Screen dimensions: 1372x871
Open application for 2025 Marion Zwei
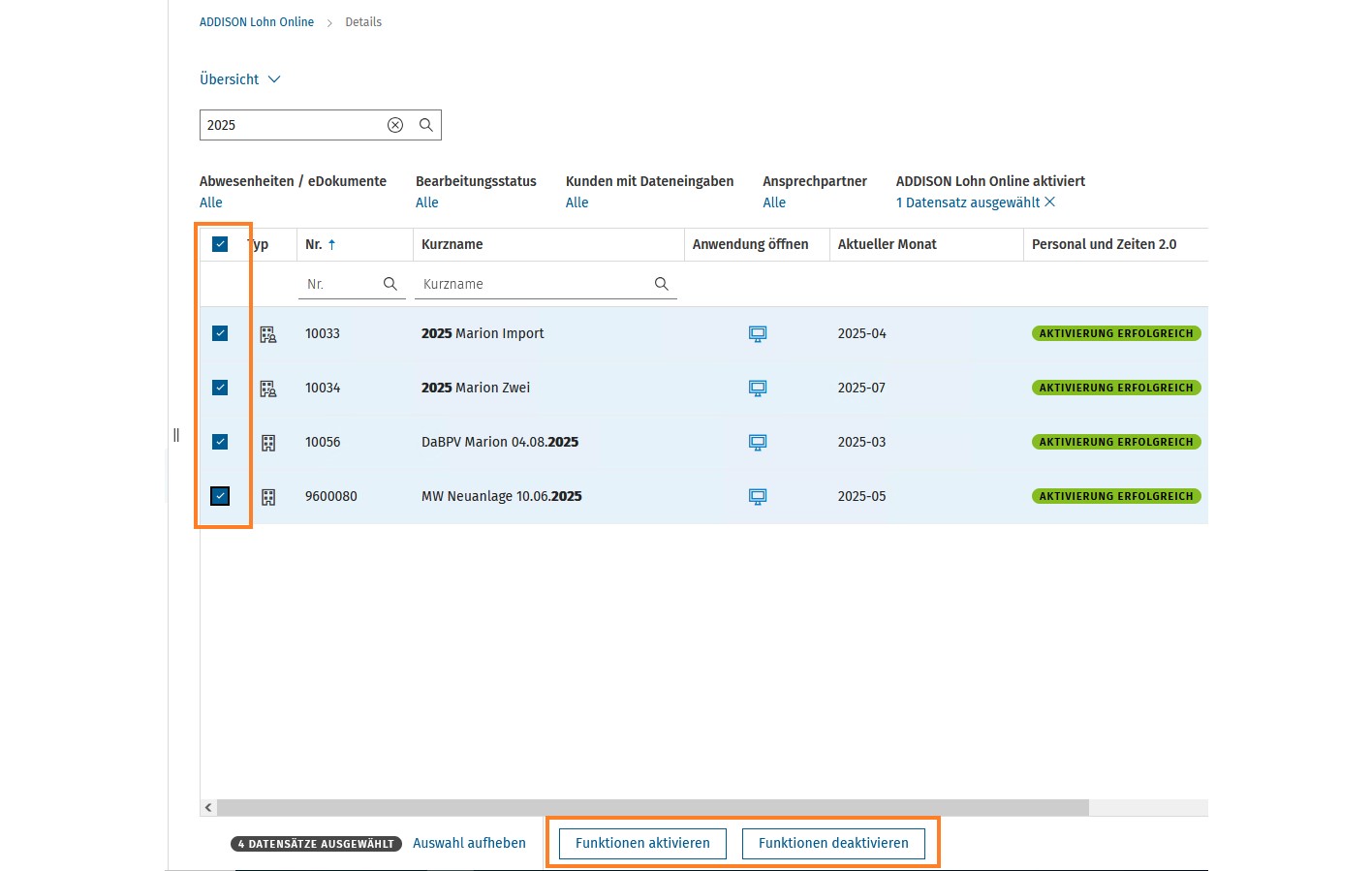click(758, 388)
